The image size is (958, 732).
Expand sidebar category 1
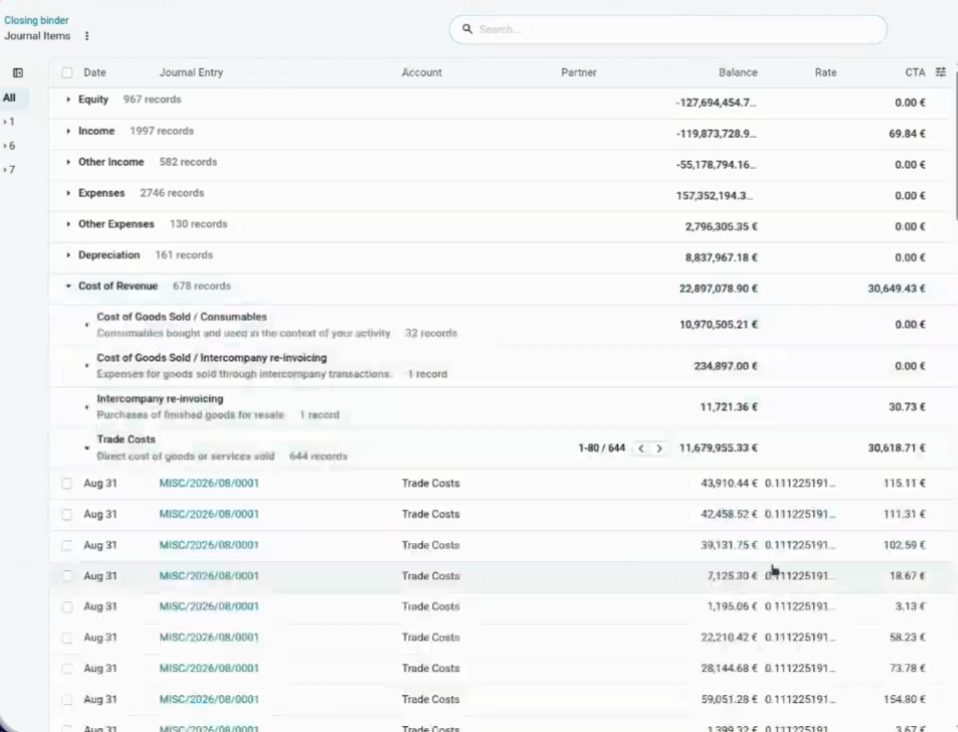[9, 122]
